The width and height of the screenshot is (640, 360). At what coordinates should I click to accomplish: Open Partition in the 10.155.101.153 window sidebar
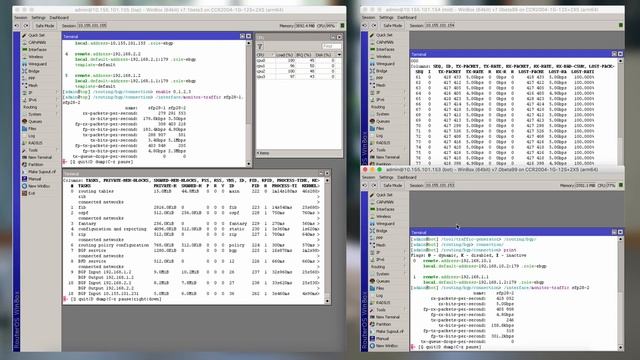(383, 324)
